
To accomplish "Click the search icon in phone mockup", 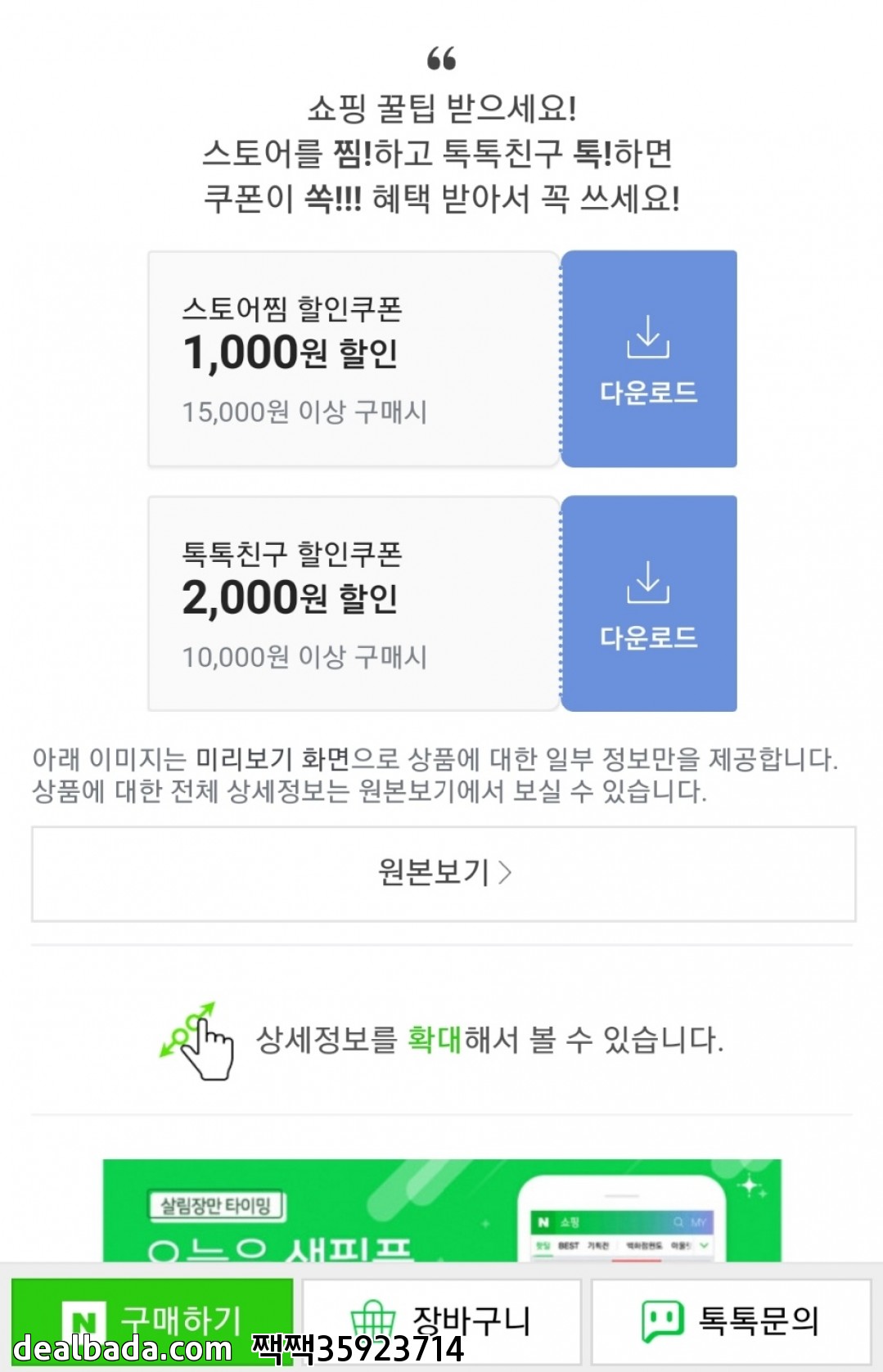I will pos(678,1222).
